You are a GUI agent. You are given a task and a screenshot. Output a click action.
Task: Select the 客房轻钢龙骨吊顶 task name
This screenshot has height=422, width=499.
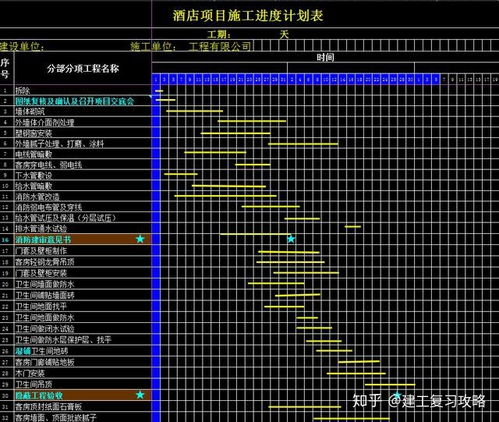click(45, 262)
